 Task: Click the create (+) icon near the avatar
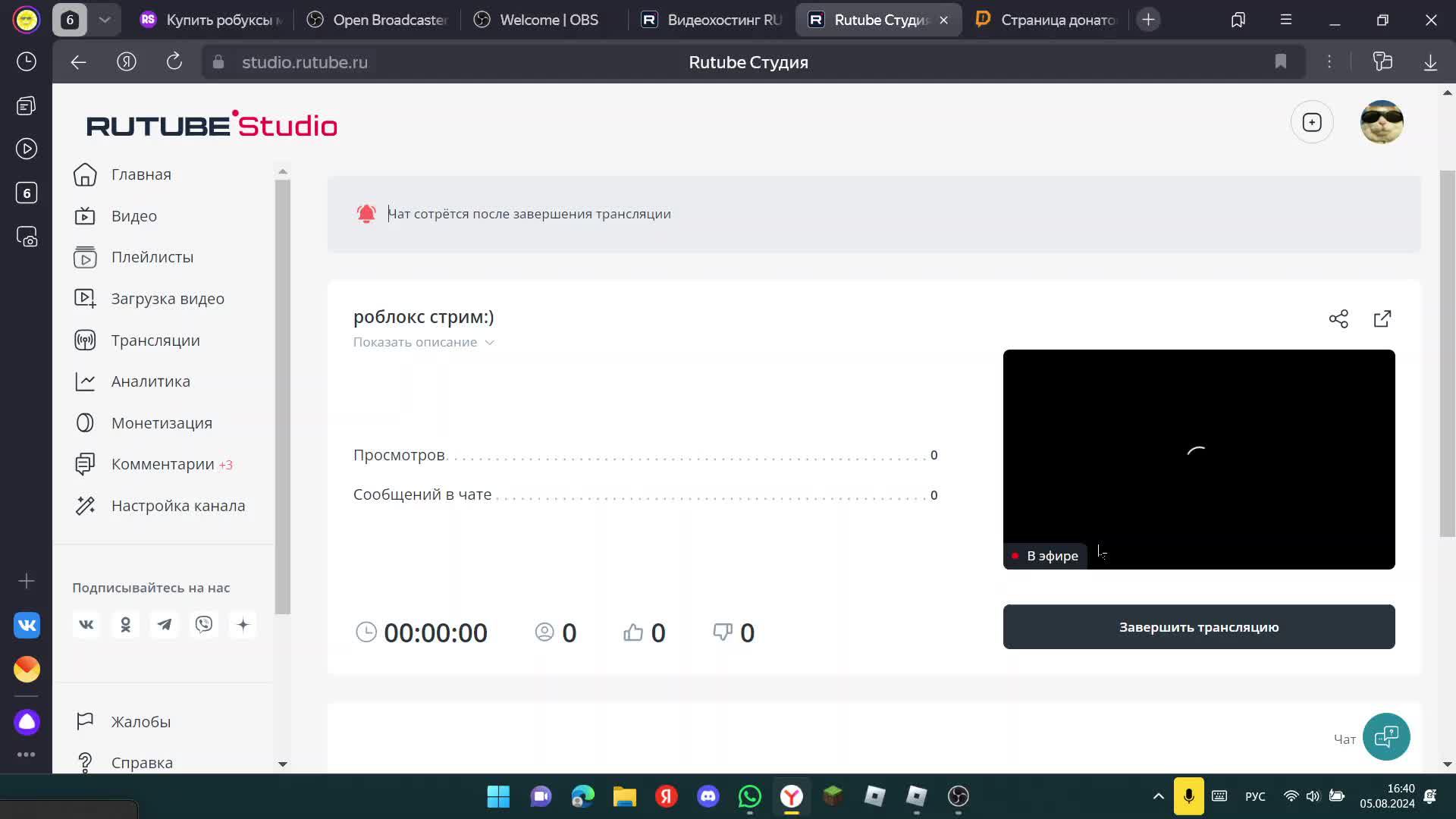pos(1312,121)
